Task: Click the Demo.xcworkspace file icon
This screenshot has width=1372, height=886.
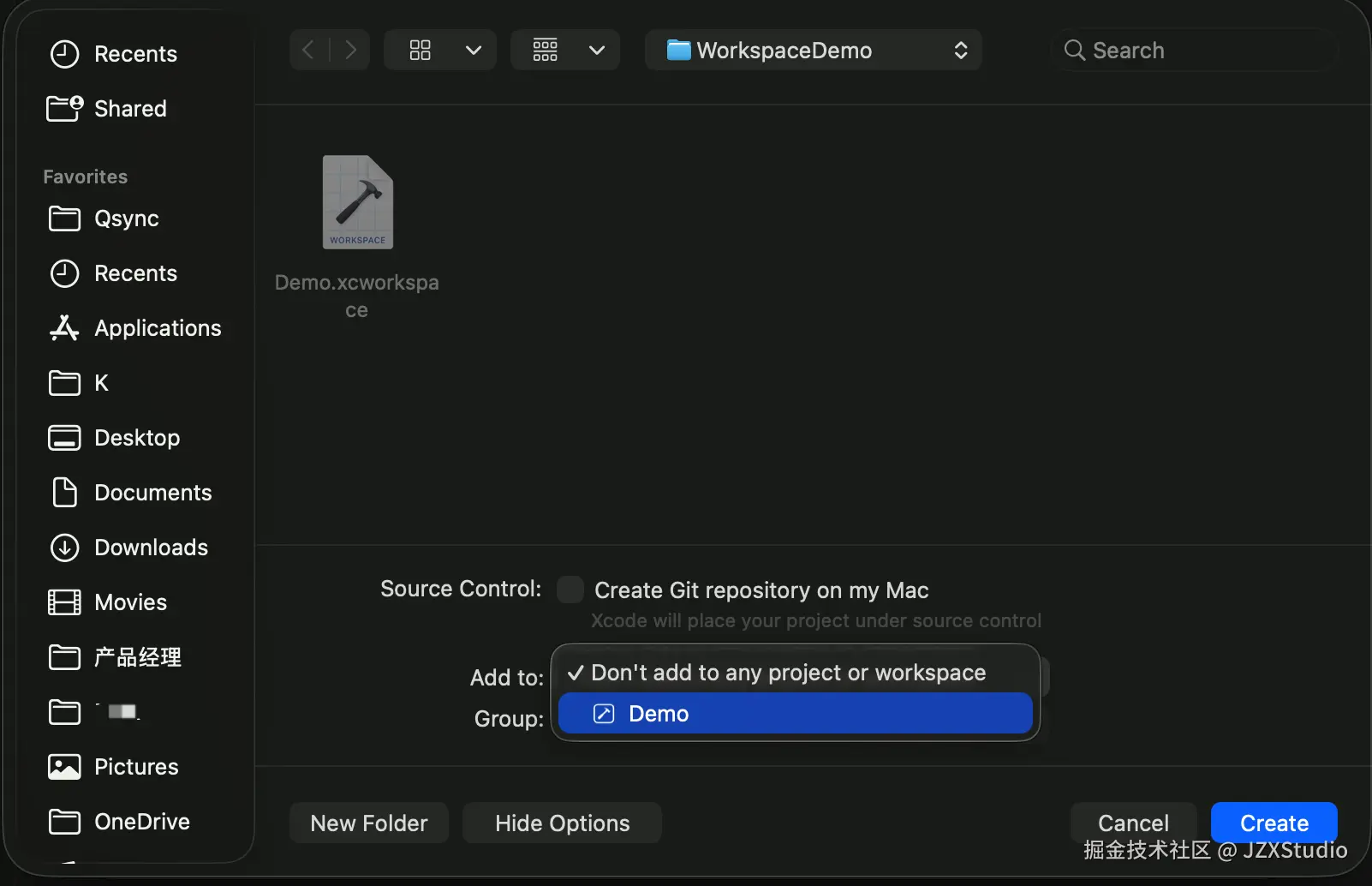Action: pos(357,203)
